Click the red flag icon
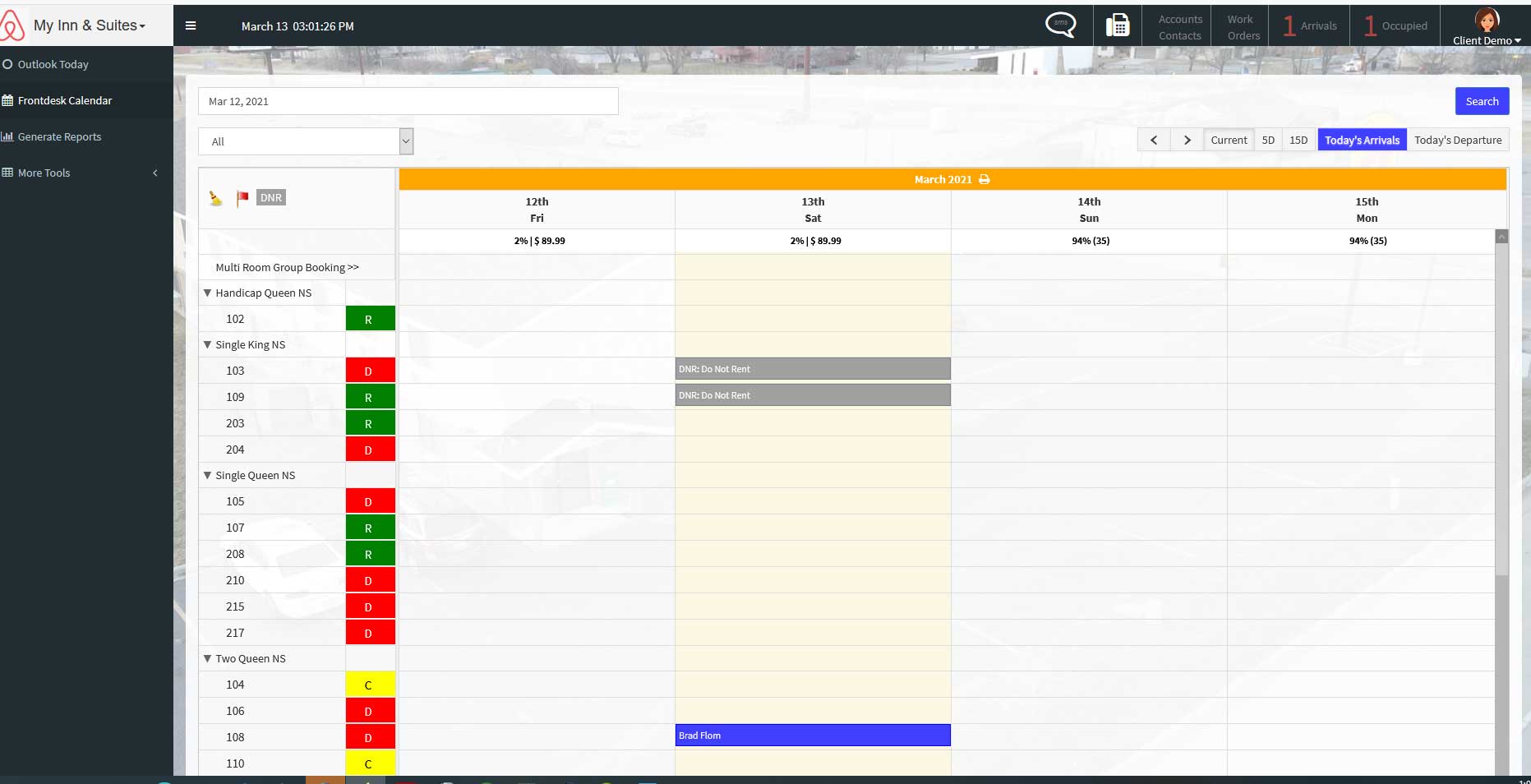1531x784 pixels. pos(242,198)
